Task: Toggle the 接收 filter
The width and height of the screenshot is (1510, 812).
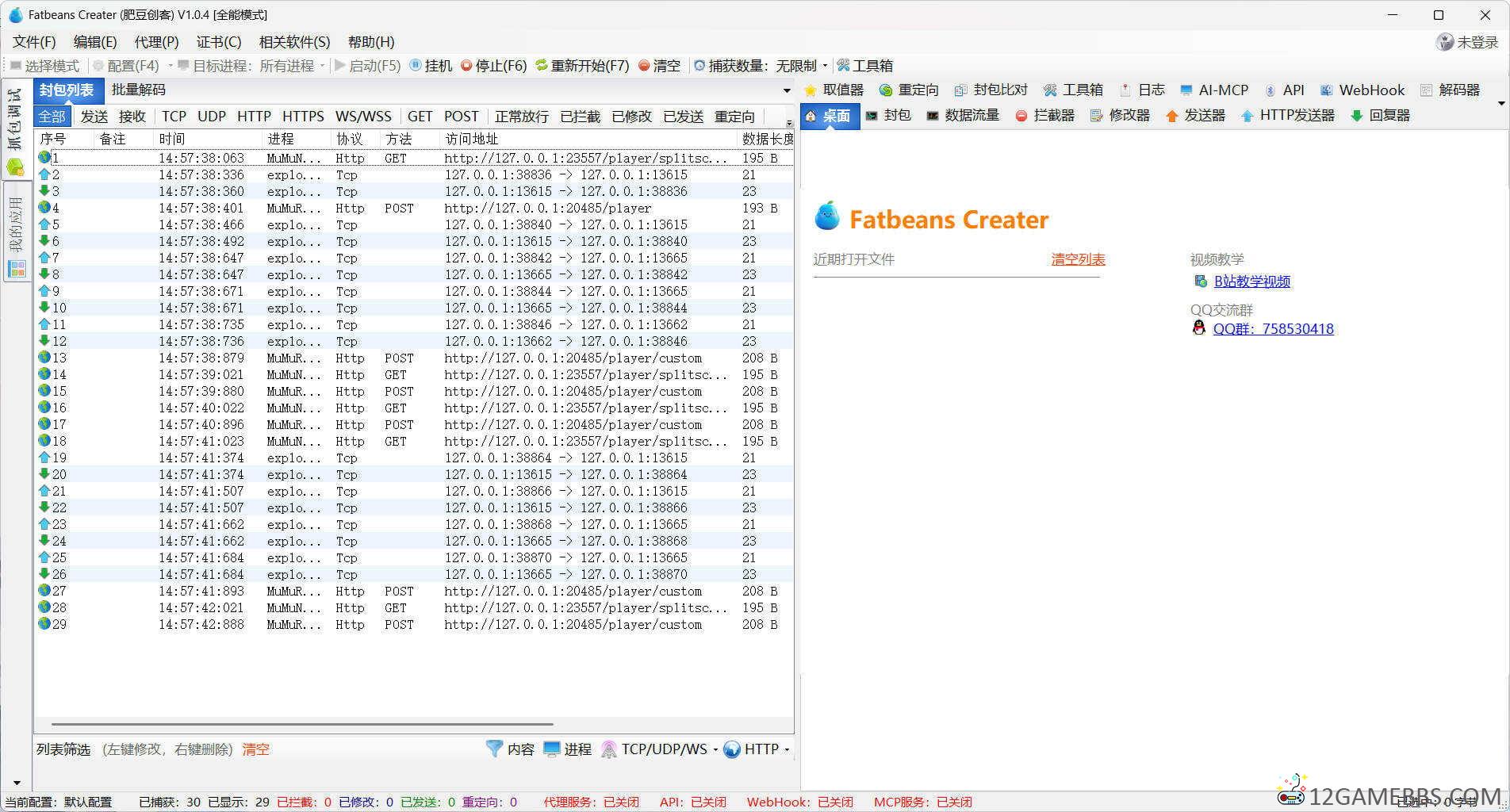Action: (x=132, y=117)
